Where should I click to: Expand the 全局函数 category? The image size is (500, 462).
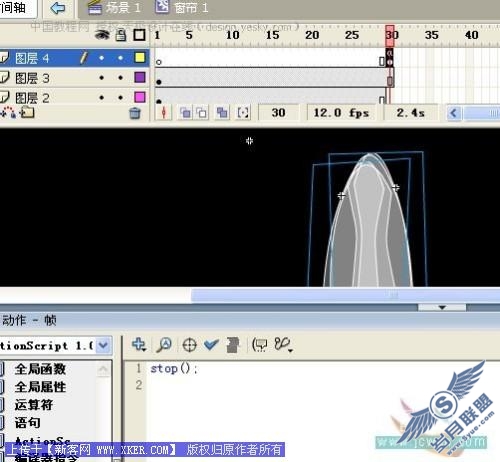click(x=40, y=369)
